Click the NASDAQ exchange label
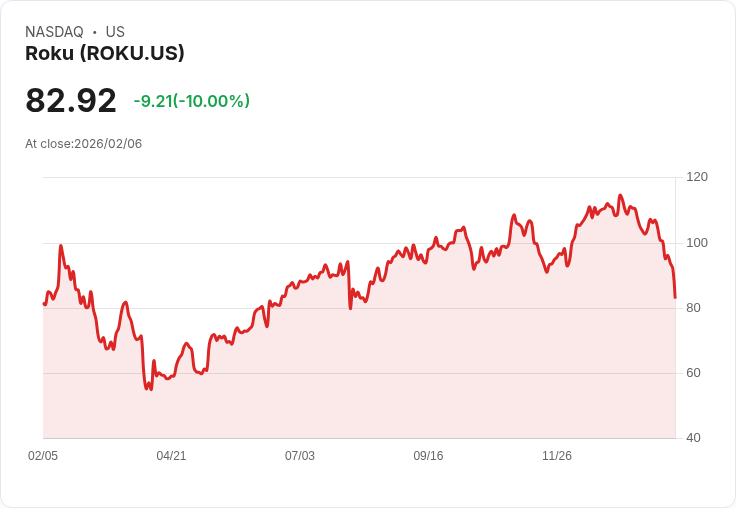This screenshot has height=508, width=736. pyautogui.click(x=54, y=32)
